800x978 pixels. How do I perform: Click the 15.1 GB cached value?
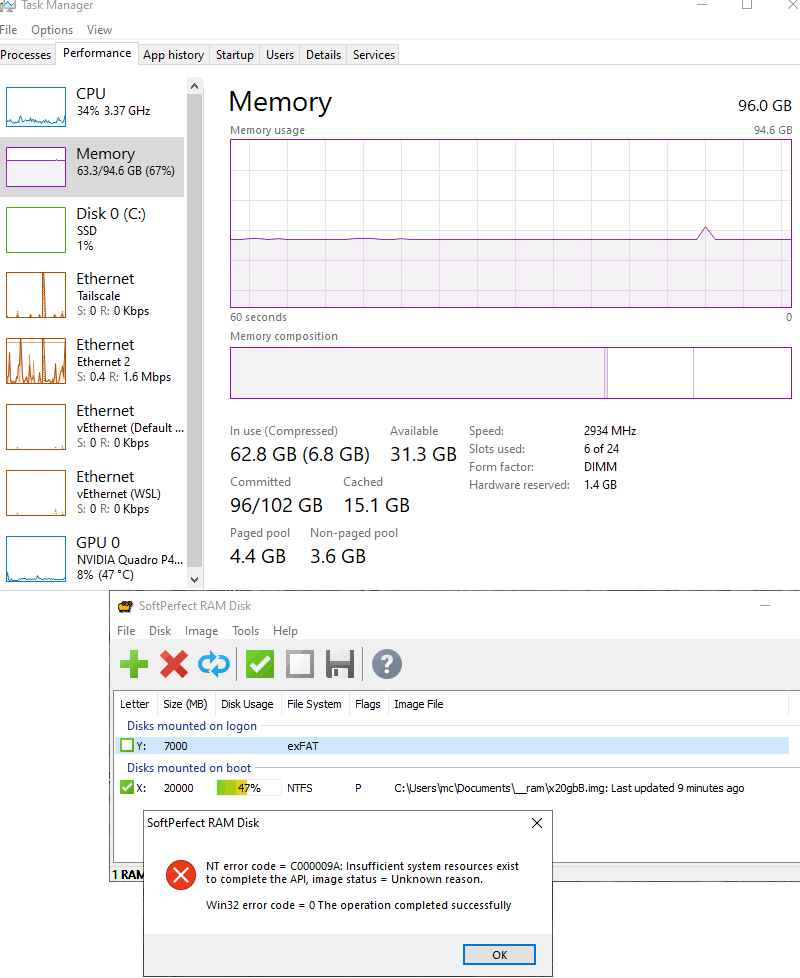(x=377, y=505)
